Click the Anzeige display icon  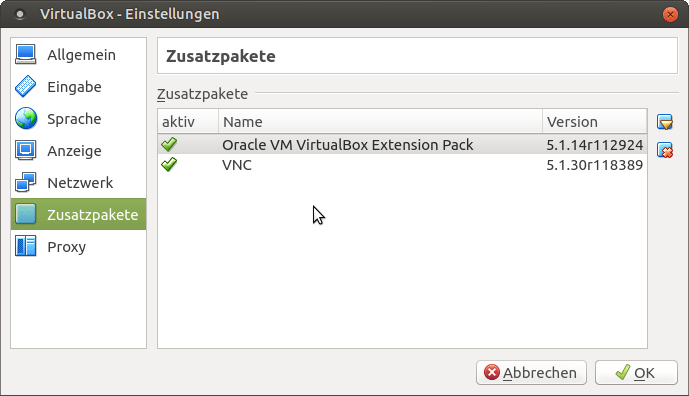click(25, 150)
